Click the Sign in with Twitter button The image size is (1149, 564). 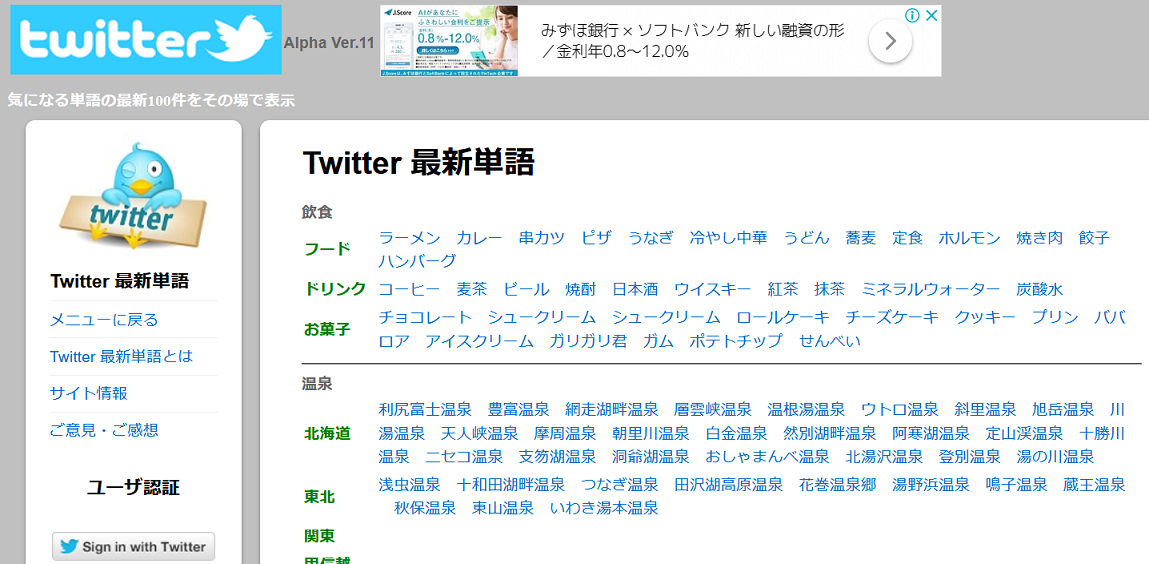point(133,546)
